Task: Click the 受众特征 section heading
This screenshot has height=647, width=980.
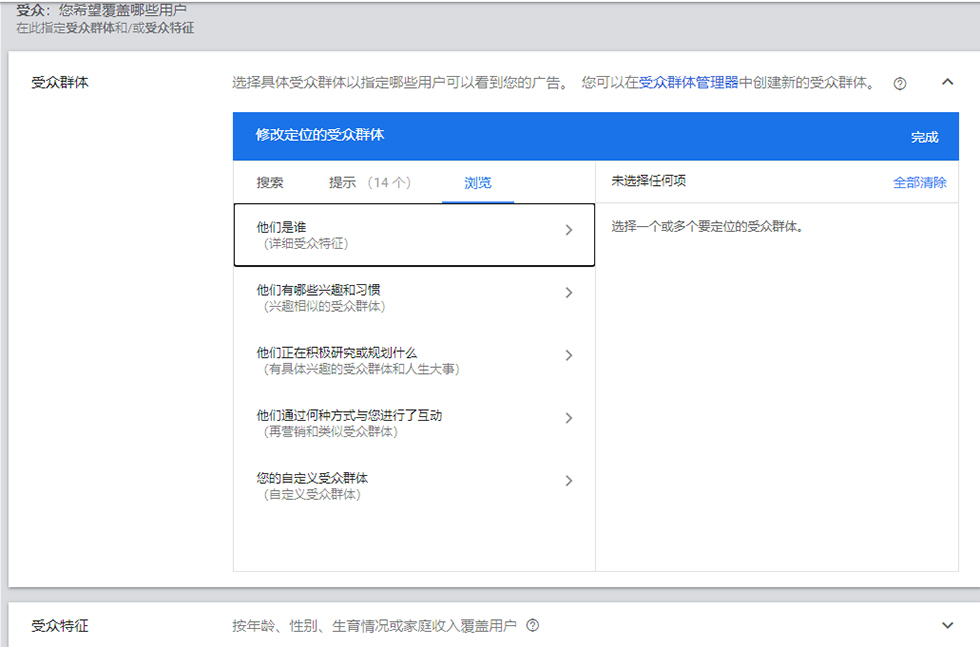Action: (60, 626)
